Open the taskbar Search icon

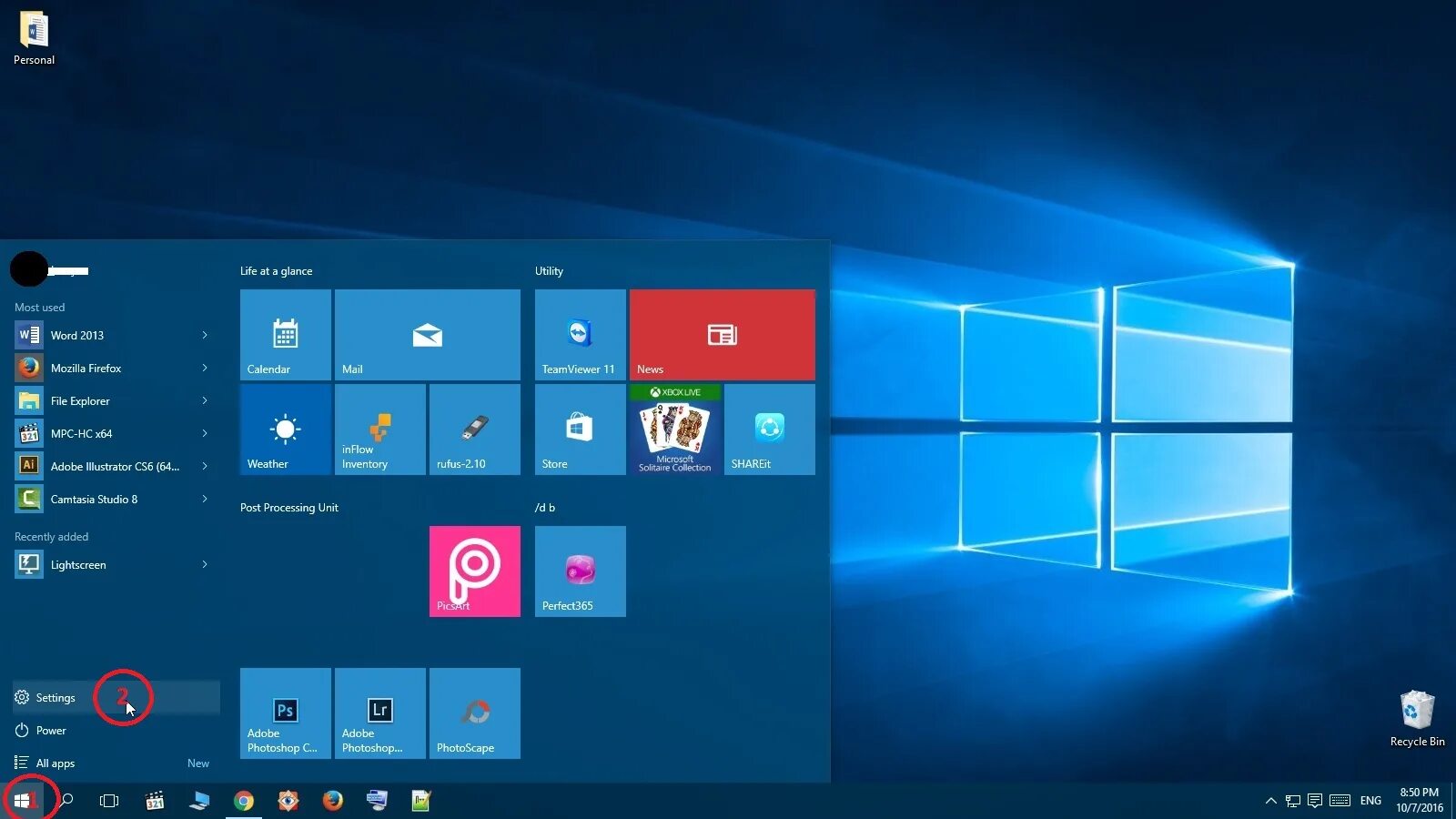tap(66, 801)
